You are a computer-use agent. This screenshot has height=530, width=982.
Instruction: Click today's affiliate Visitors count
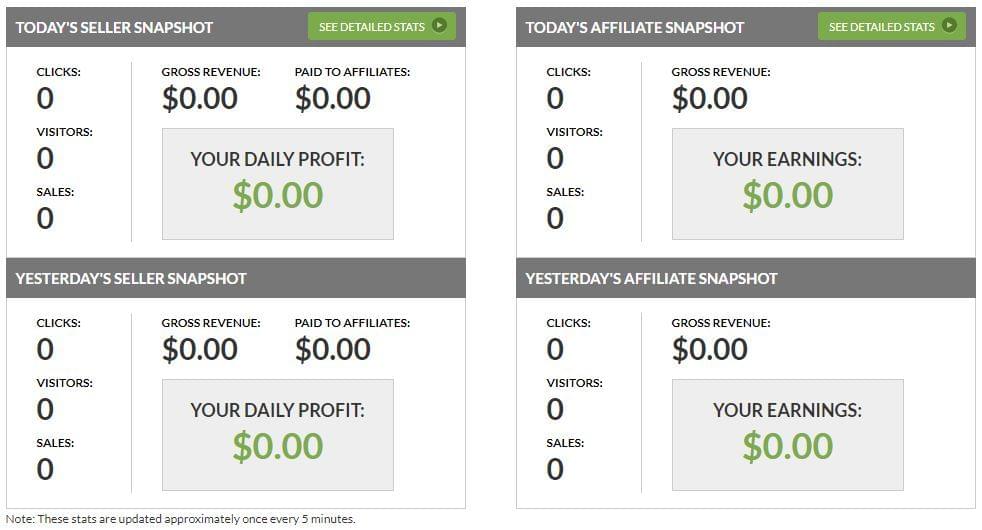pyautogui.click(x=555, y=158)
